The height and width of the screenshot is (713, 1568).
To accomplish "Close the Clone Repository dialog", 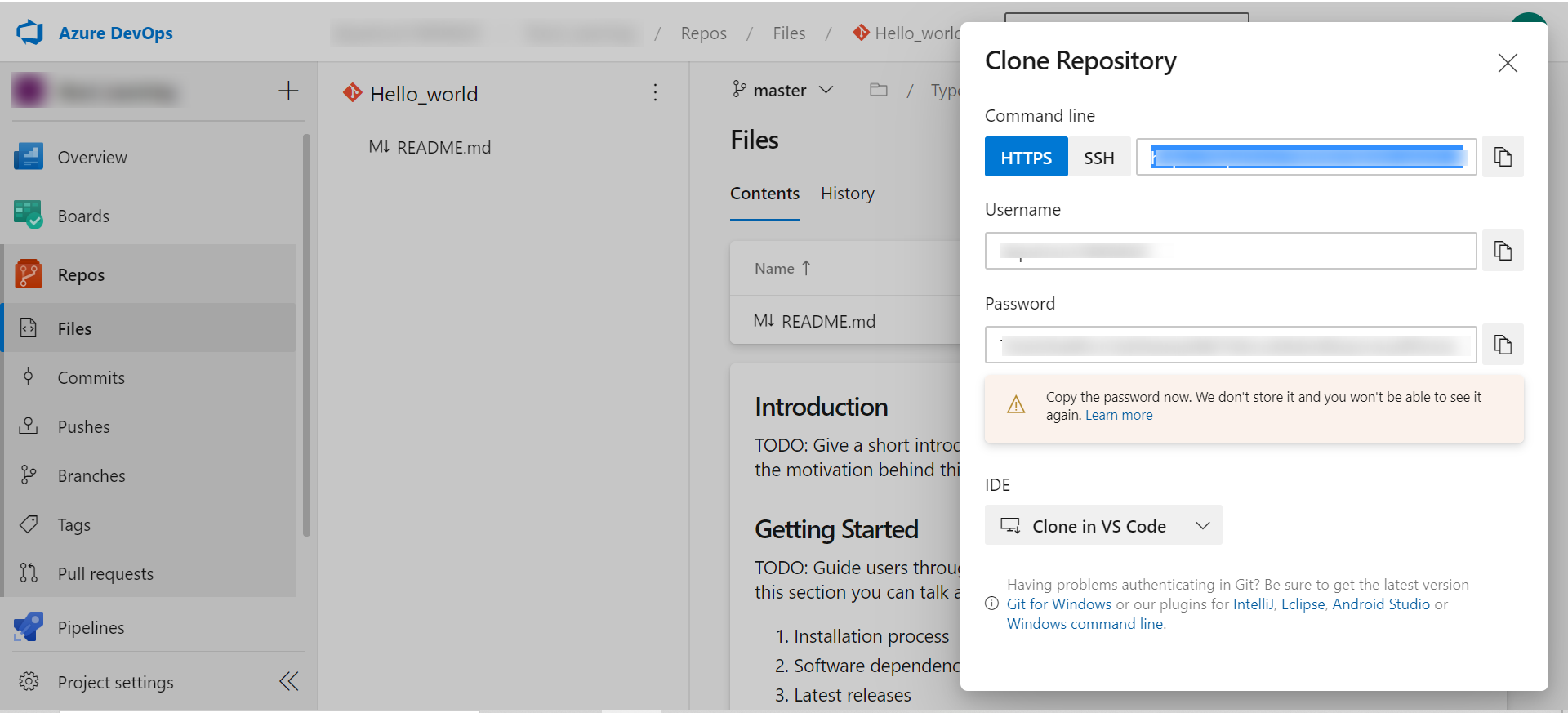I will (1508, 63).
